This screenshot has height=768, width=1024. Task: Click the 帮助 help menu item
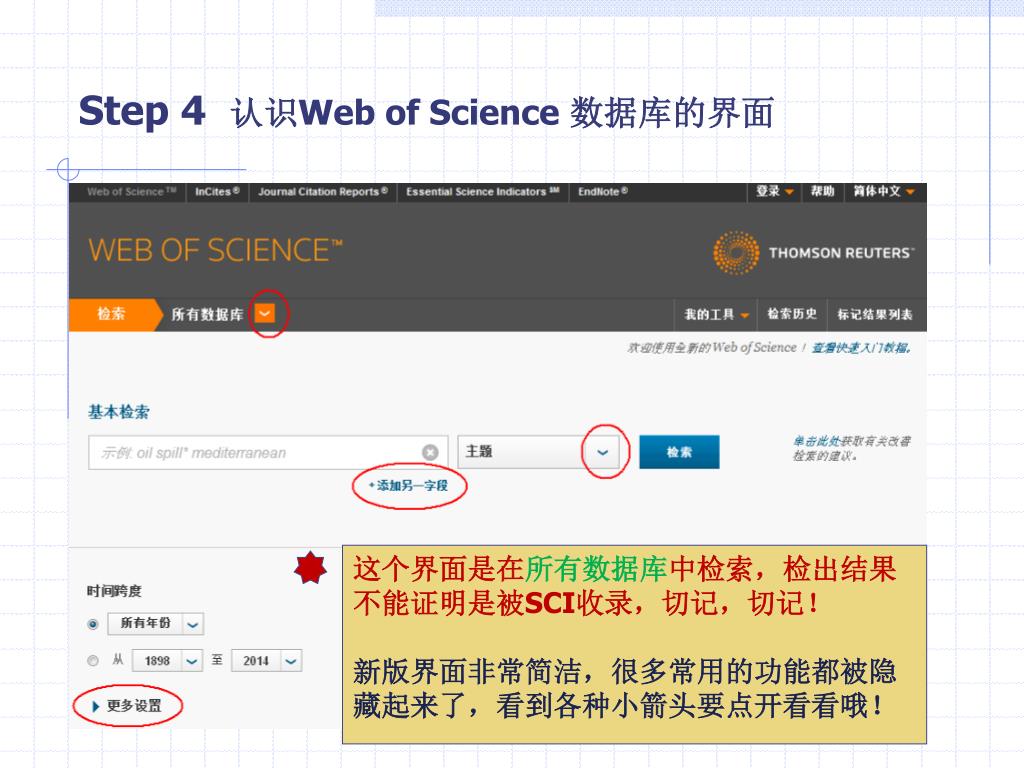pyautogui.click(x=823, y=191)
